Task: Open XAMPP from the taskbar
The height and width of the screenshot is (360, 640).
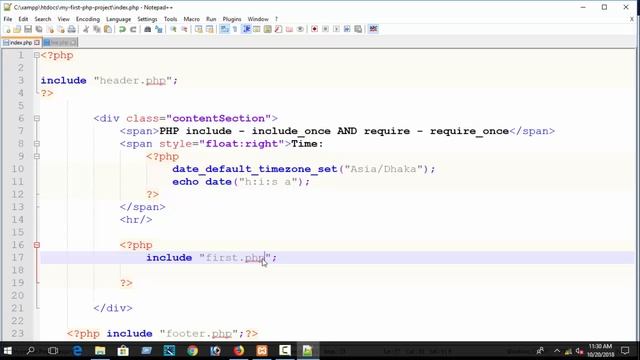Action: 262,351
